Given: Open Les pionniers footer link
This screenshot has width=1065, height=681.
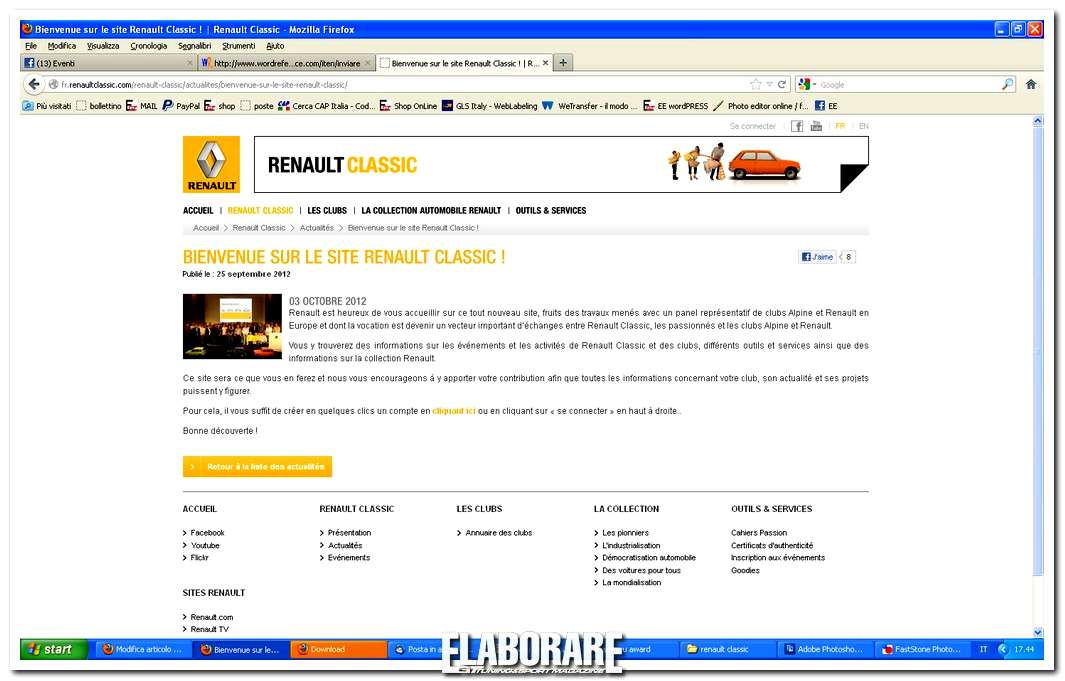Looking at the screenshot, I should tap(625, 533).
